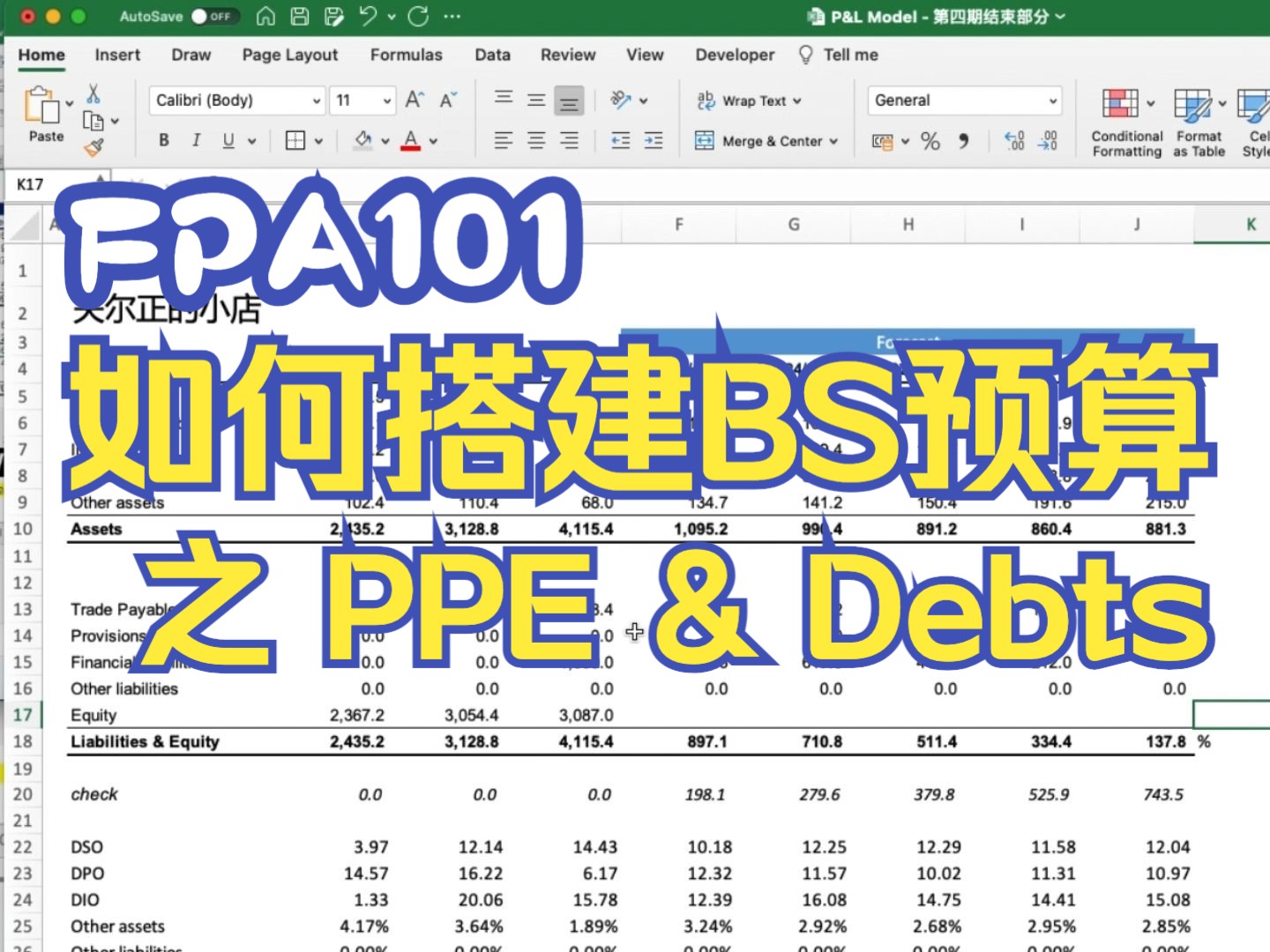Screen dimensions: 1270x952
Task: Click the Align Right icon
Action: click(x=569, y=140)
